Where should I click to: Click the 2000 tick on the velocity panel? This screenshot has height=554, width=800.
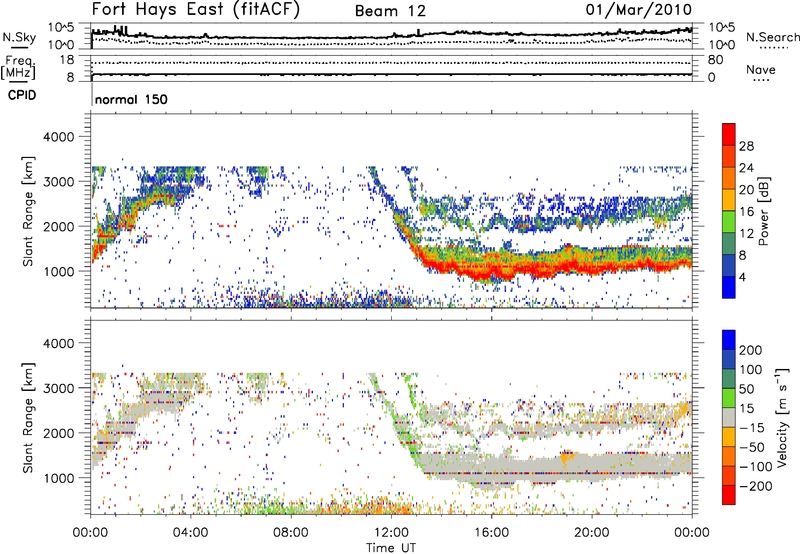tap(59, 433)
